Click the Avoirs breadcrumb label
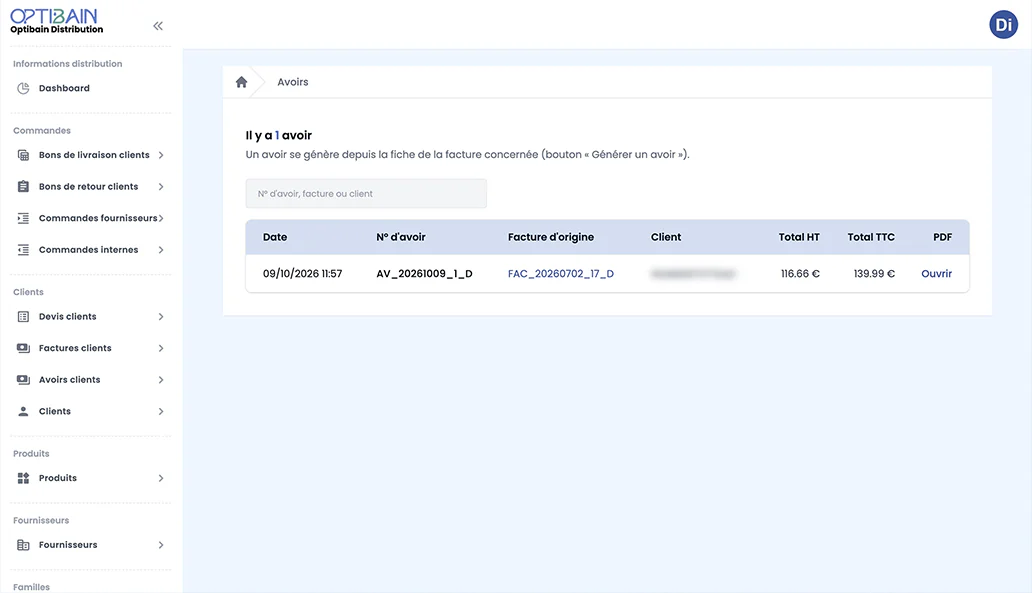 (293, 82)
